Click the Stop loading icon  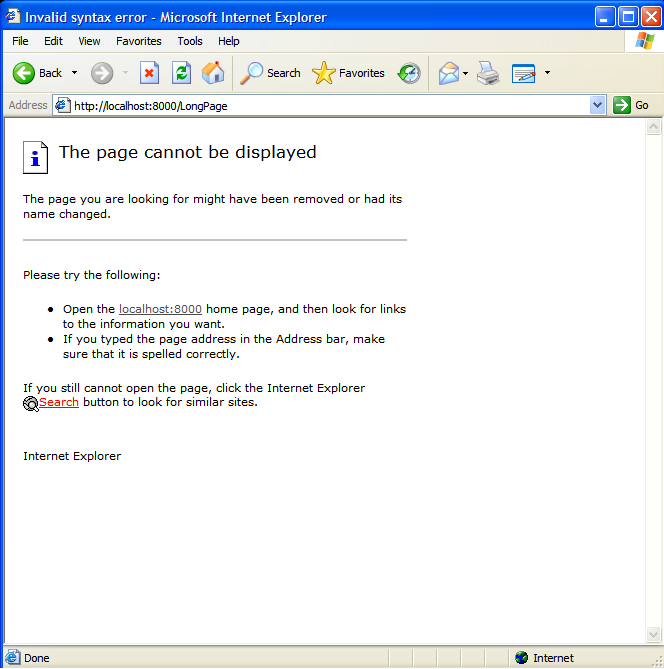(149, 73)
